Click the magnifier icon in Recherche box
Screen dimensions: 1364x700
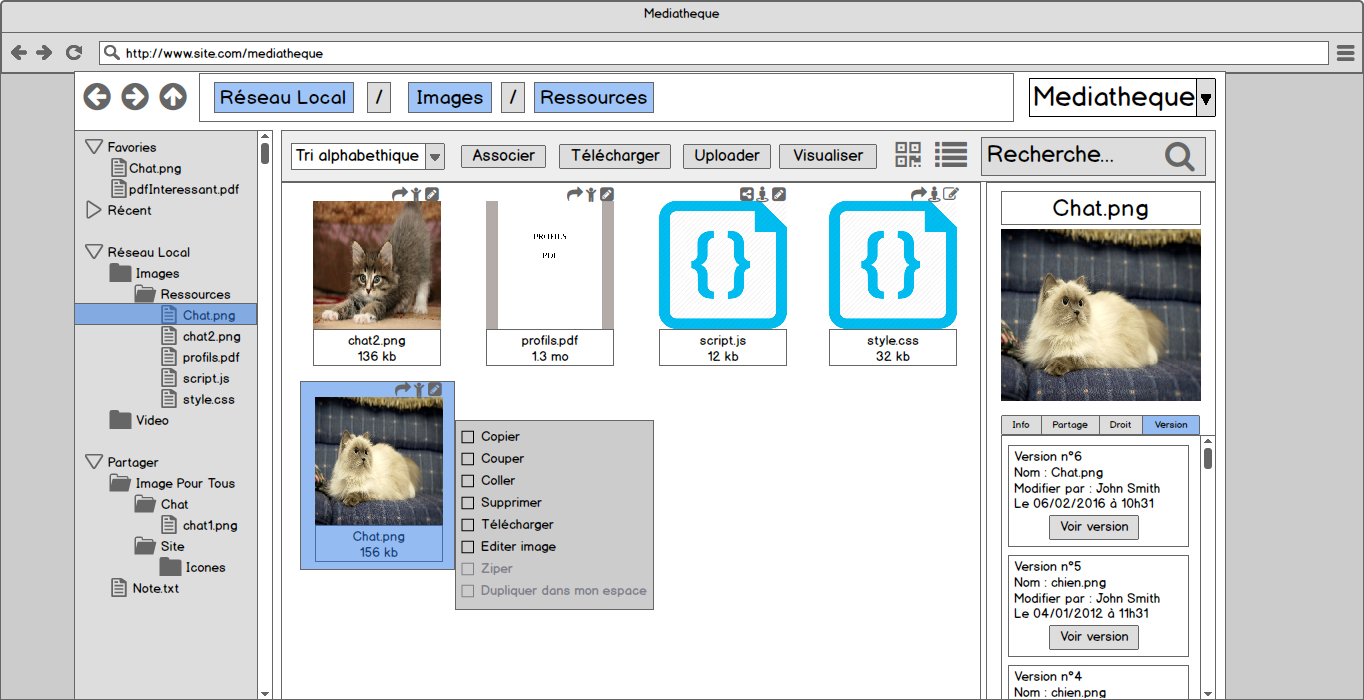[x=1180, y=156]
